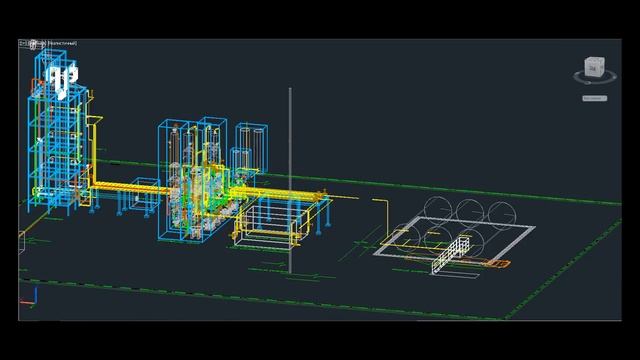Click the UCS axis icon
The image size is (640, 360).
29,297
